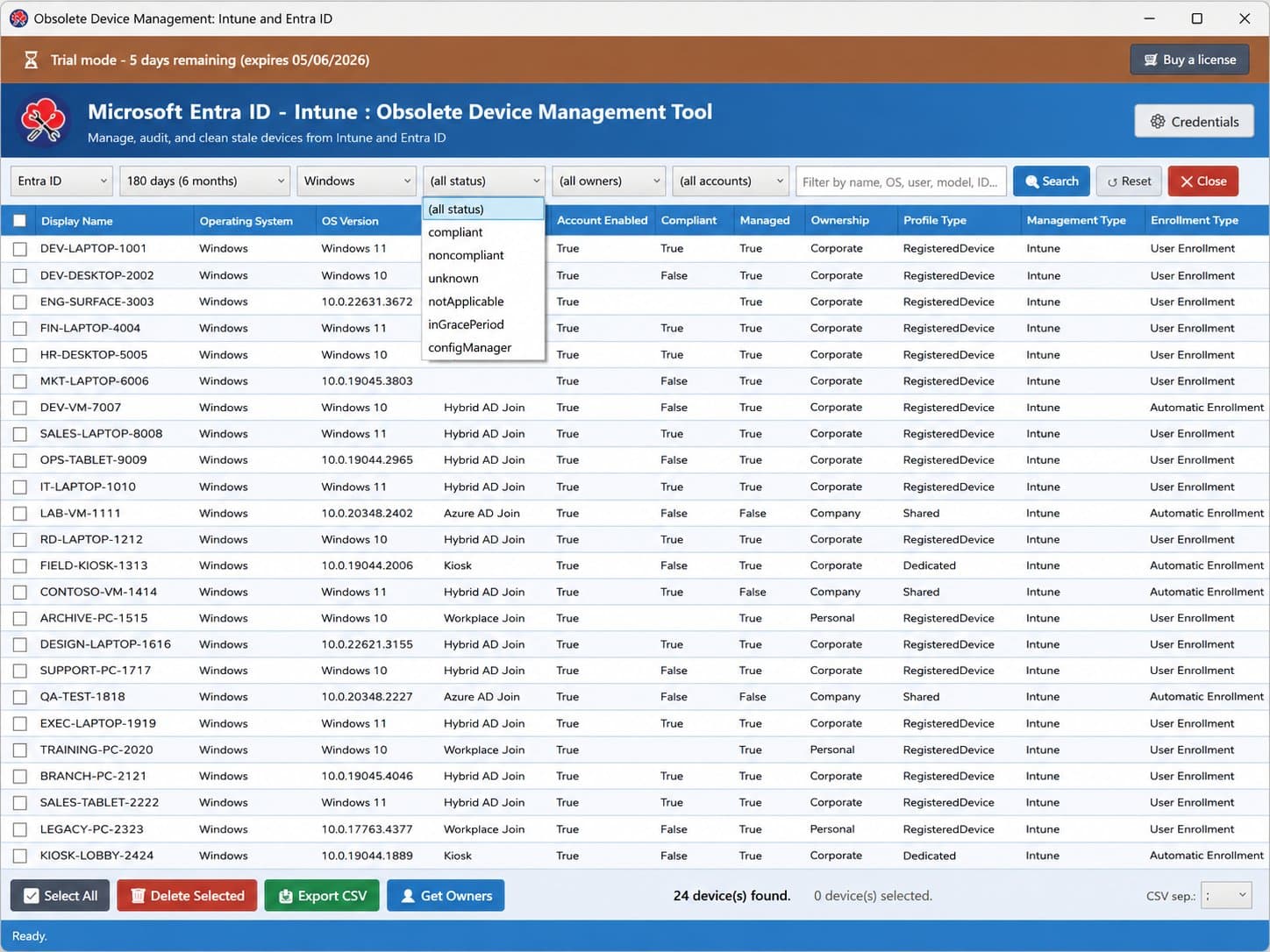
Task: Click the Buy a license button
Action: (x=1189, y=60)
